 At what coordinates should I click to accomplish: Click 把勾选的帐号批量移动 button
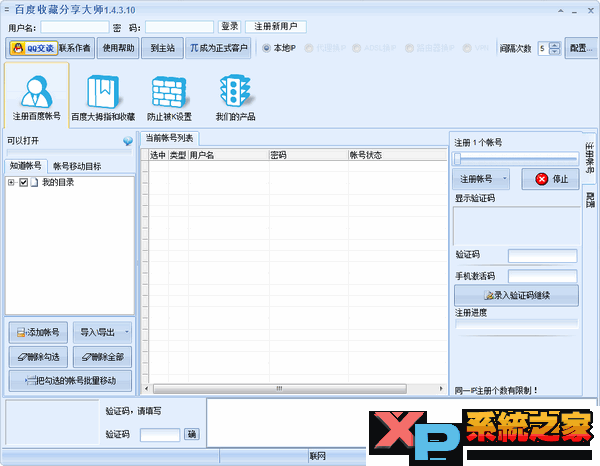[70, 381]
